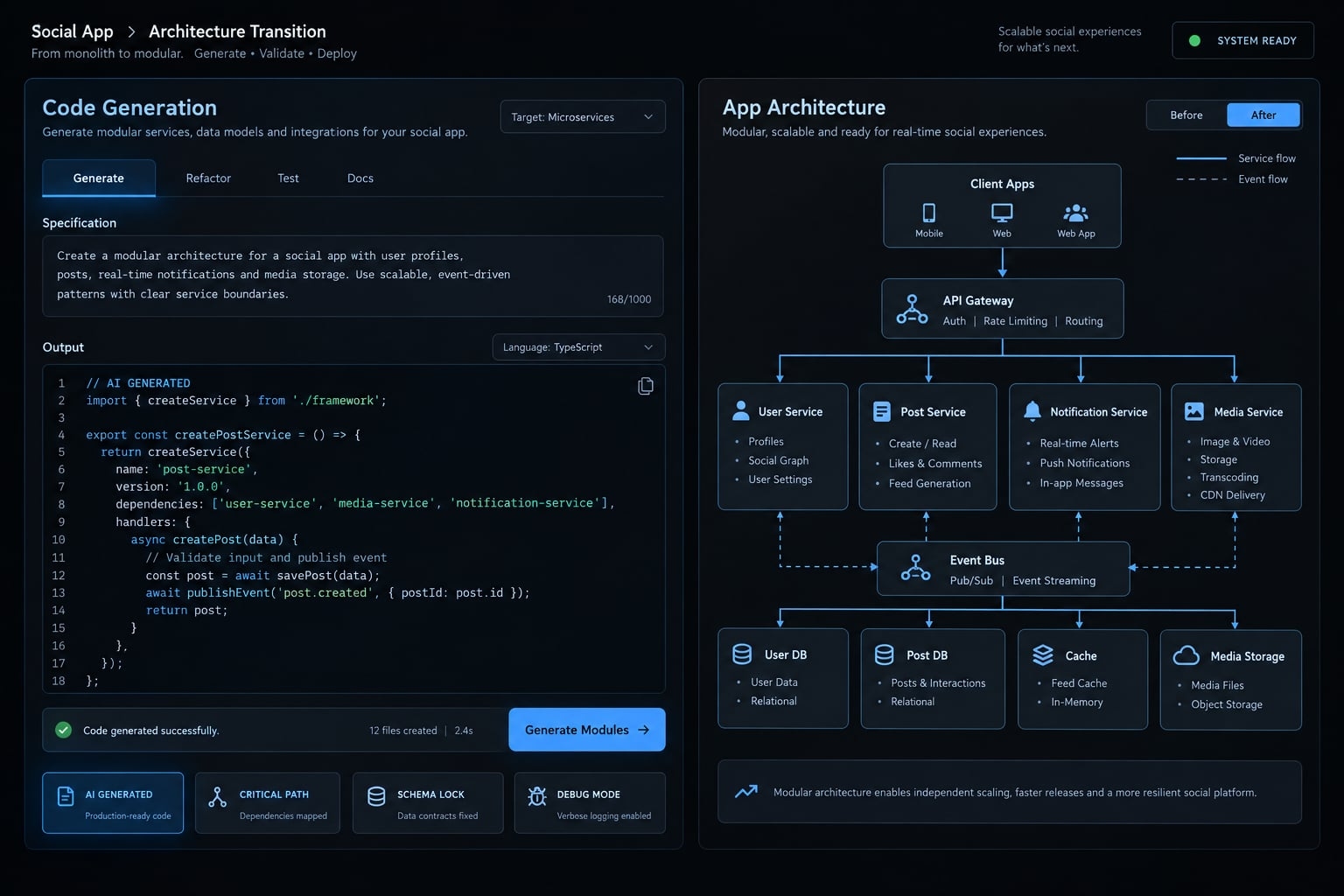Switch architecture view to Before
Image resolution: width=1344 pixels, height=896 pixels.
[x=1186, y=115]
